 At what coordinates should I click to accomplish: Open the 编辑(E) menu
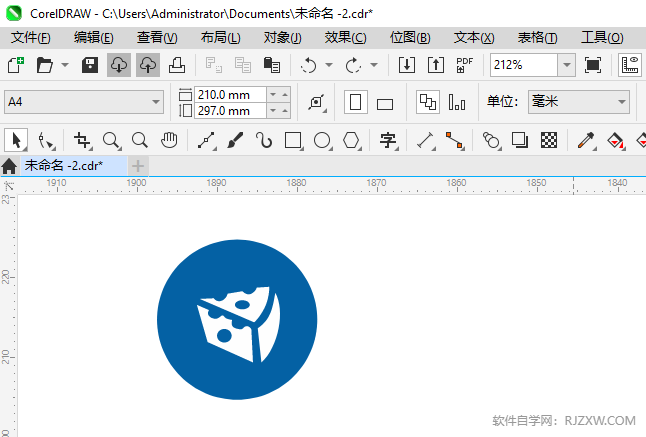(x=94, y=38)
